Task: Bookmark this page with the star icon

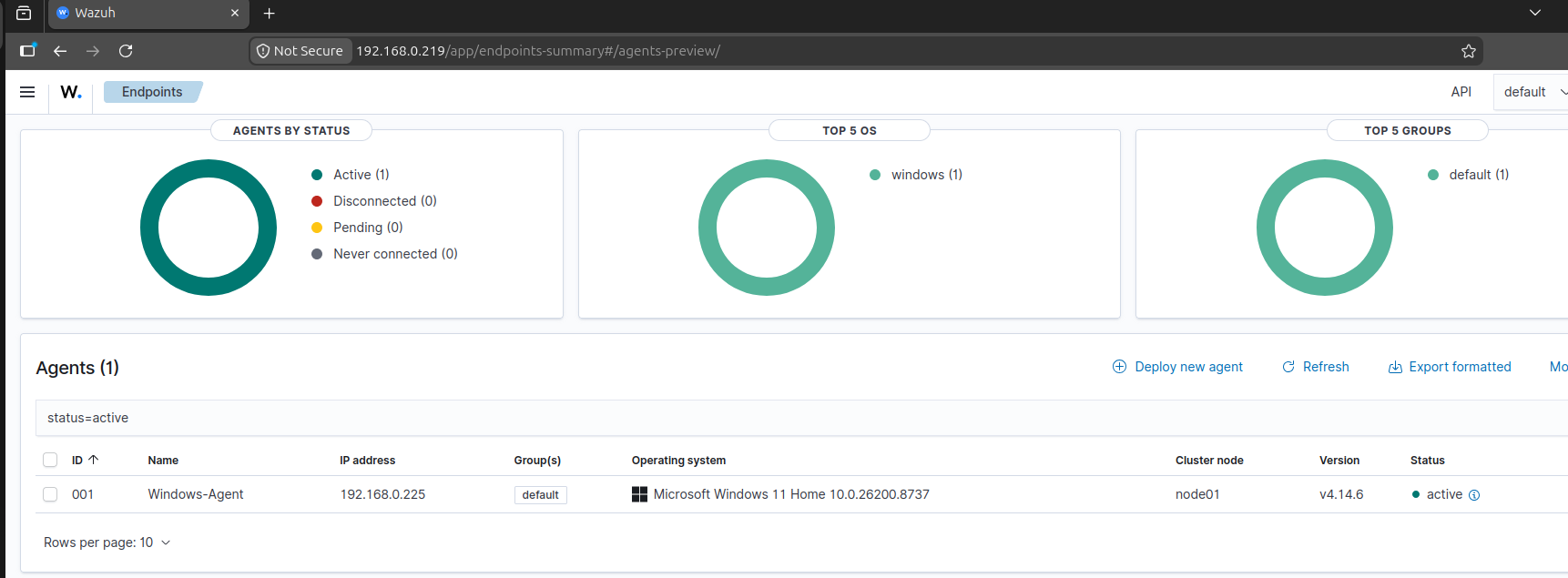Action: coord(1468,51)
